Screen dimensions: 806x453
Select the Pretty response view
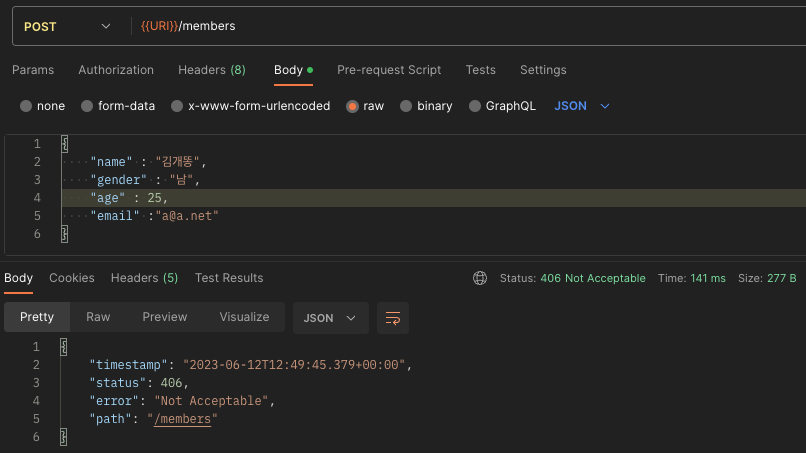click(37, 317)
